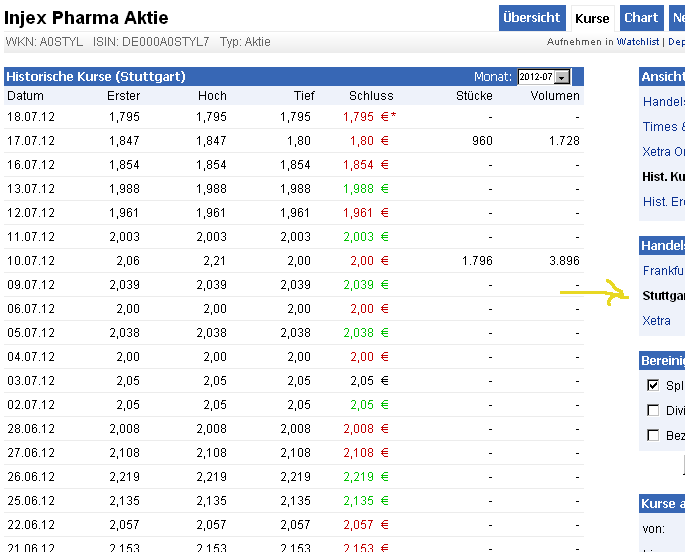Viewport: 685px width, 552px height.
Task: Click closing price 2,219 € for 26.06.12
Action: coord(366,477)
